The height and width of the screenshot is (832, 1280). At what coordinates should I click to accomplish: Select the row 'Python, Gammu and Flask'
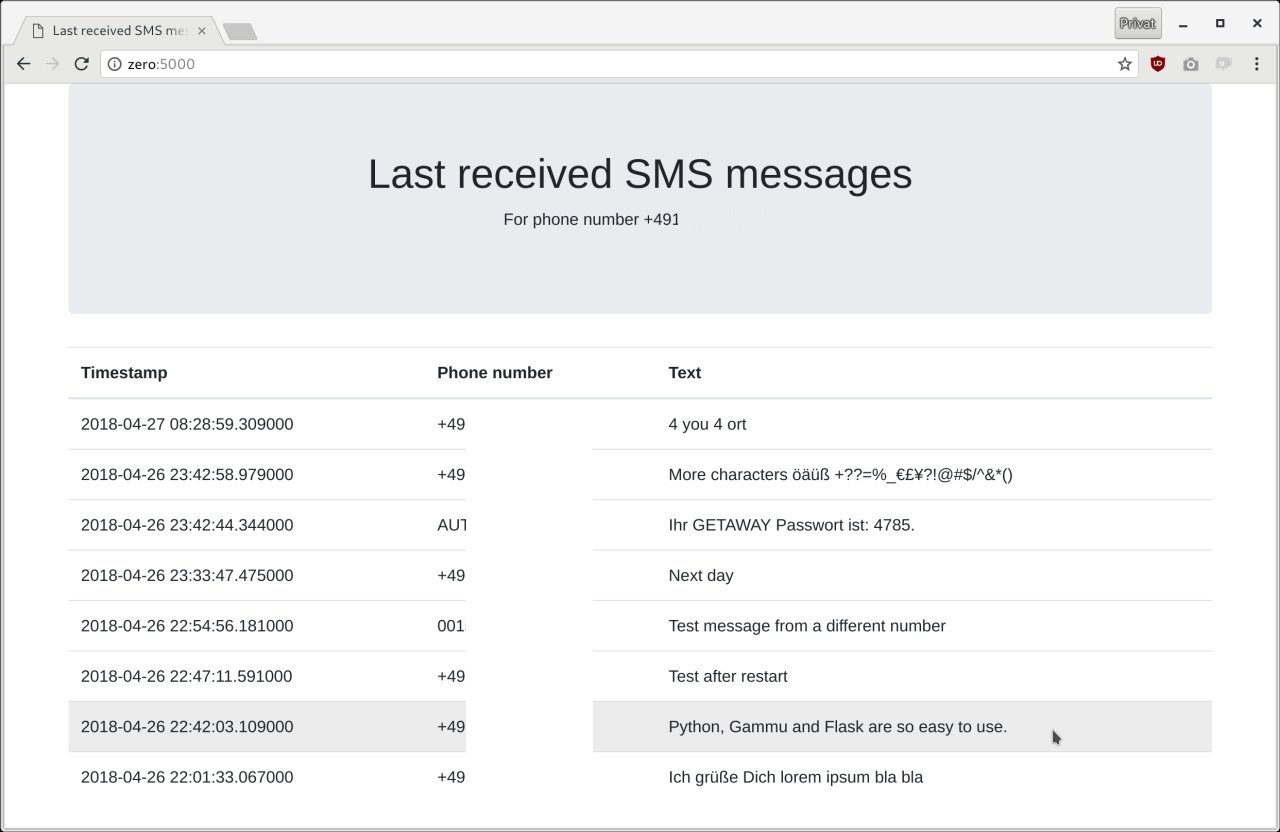640,727
